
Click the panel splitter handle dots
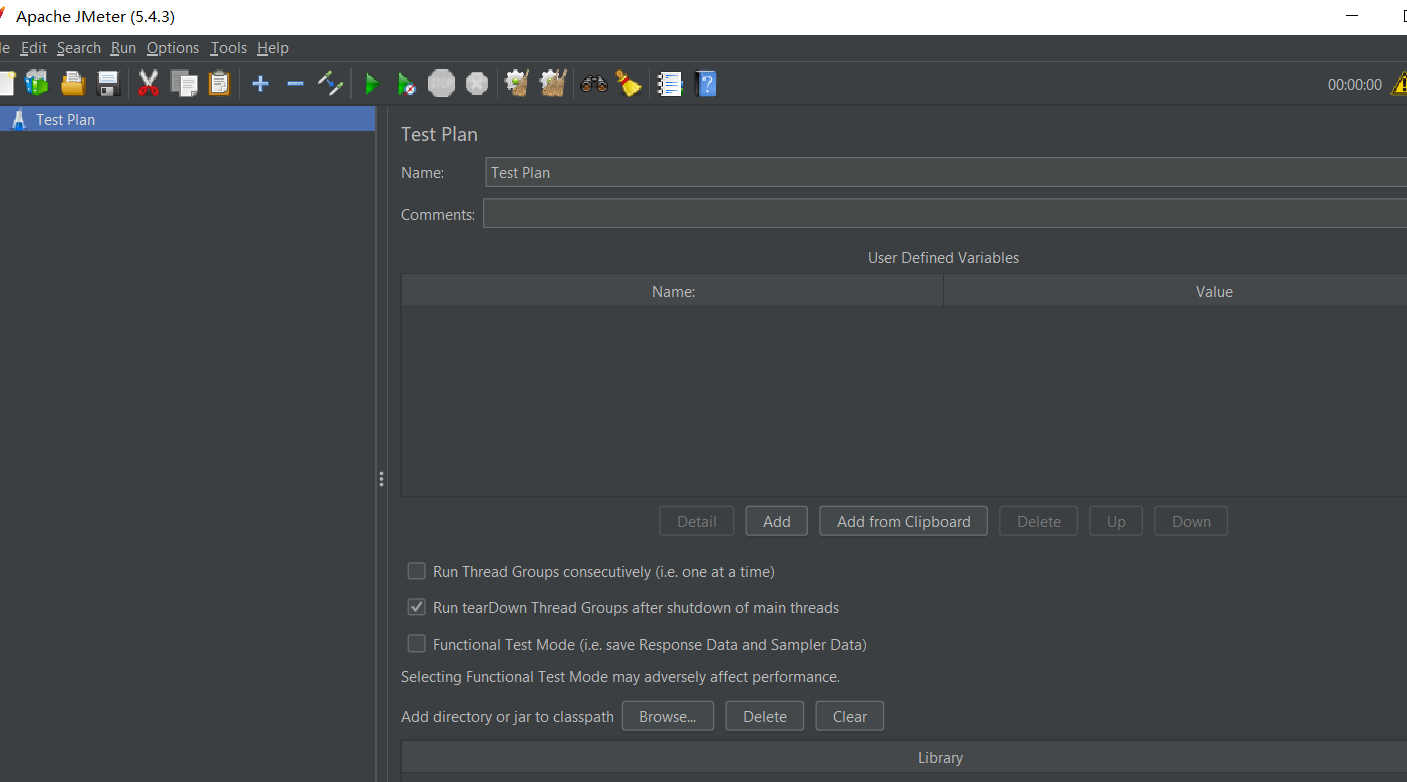[x=381, y=479]
